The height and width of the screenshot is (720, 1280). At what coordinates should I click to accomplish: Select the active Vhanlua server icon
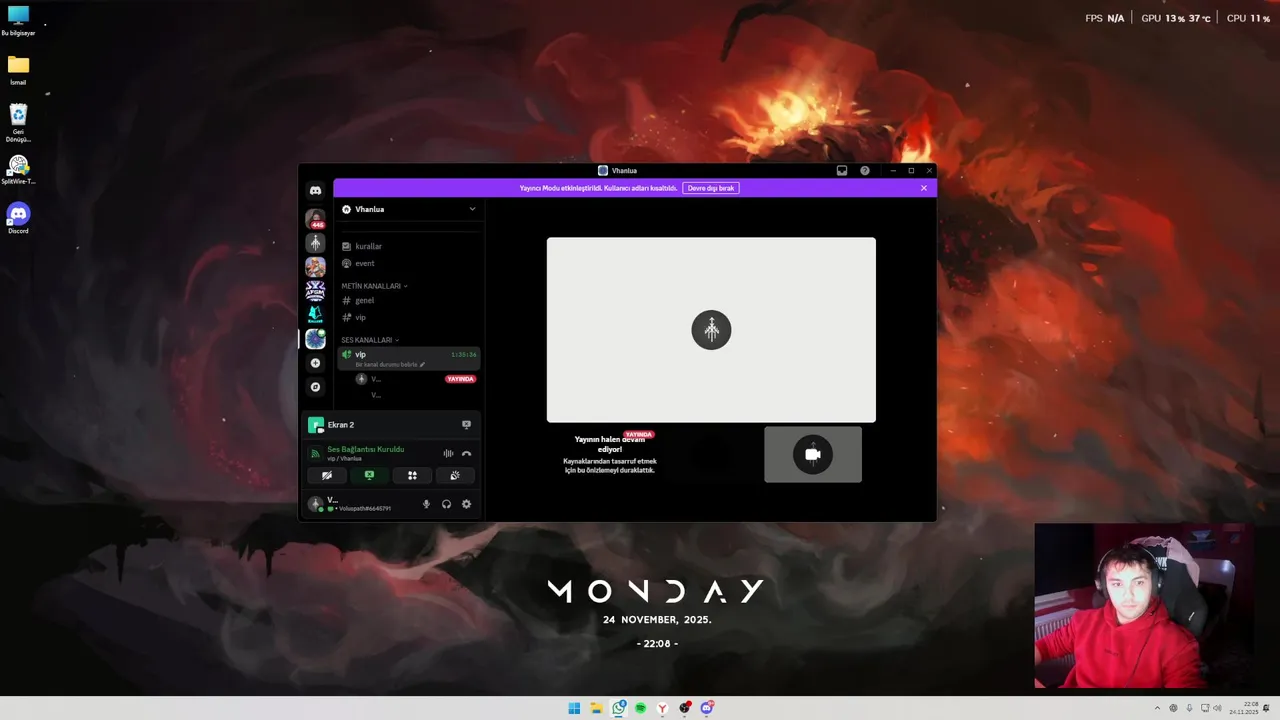(315, 339)
